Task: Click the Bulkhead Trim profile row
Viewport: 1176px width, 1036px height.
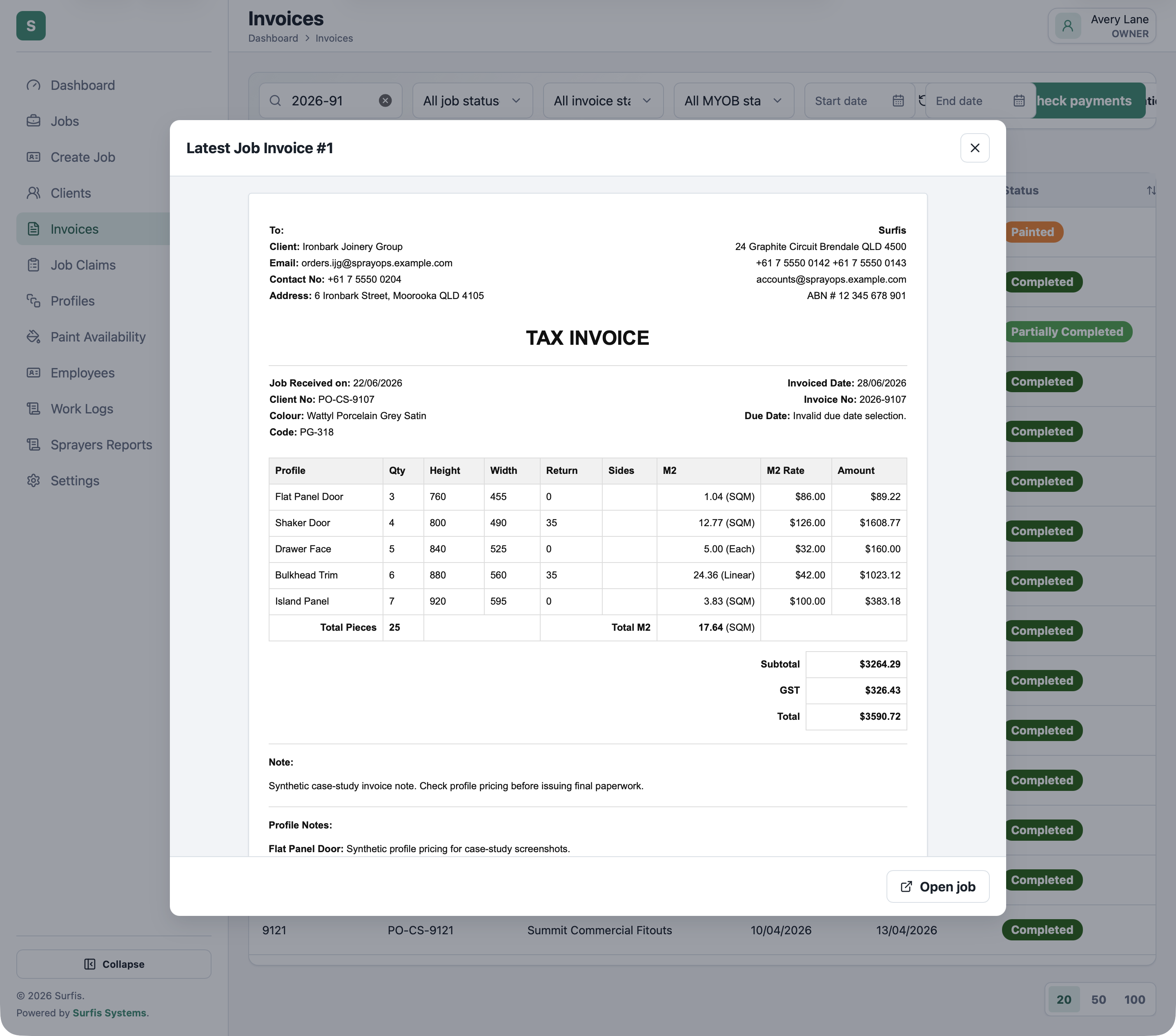Action: [x=588, y=575]
